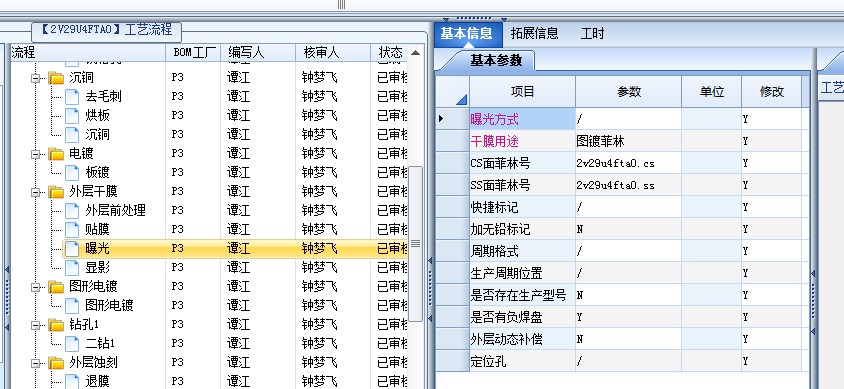Viewport: 844px width, 389px height.
Task: Click the 外层动态补偿 row label
Action: click(506, 340)
